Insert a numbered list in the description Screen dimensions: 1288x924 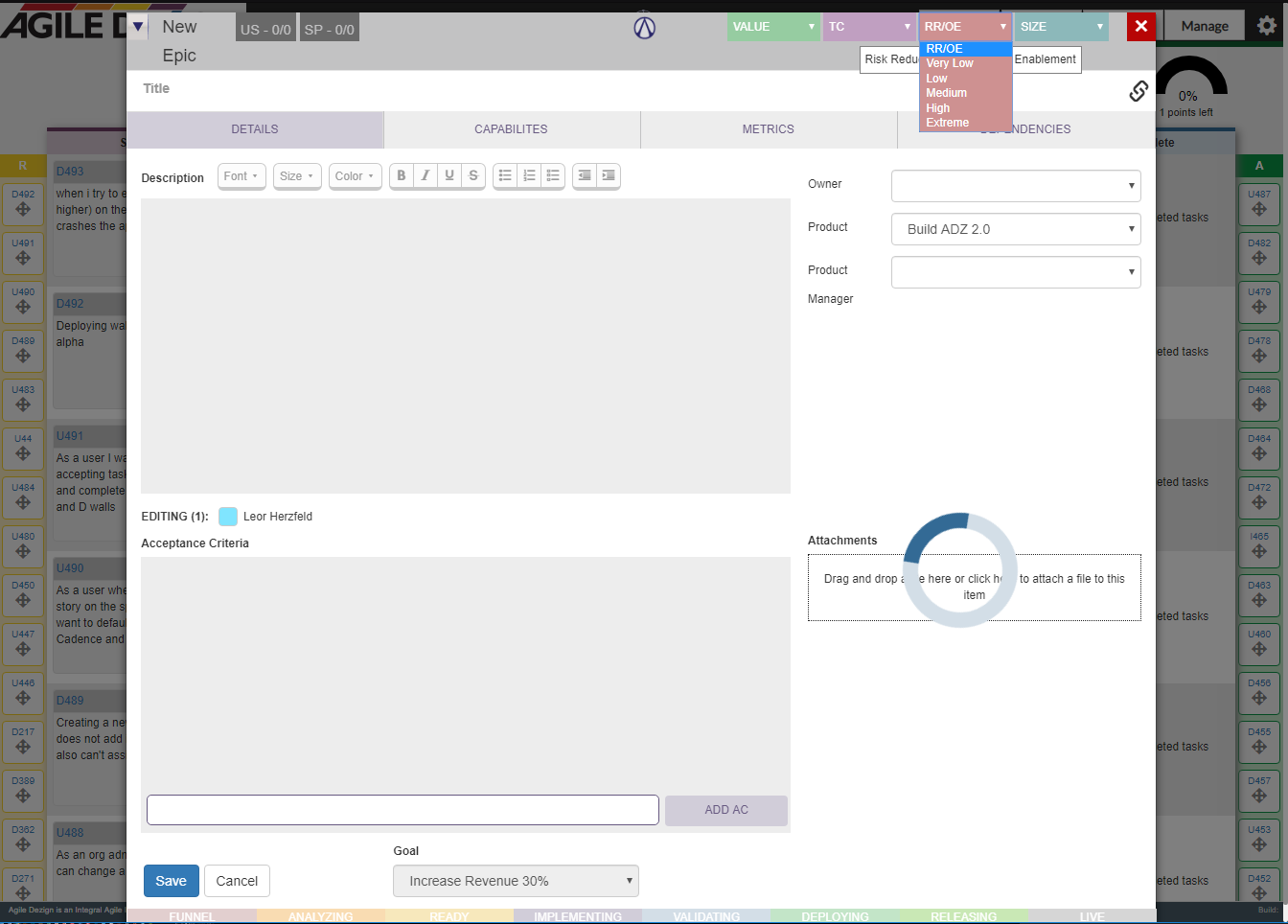coord(529,175)
